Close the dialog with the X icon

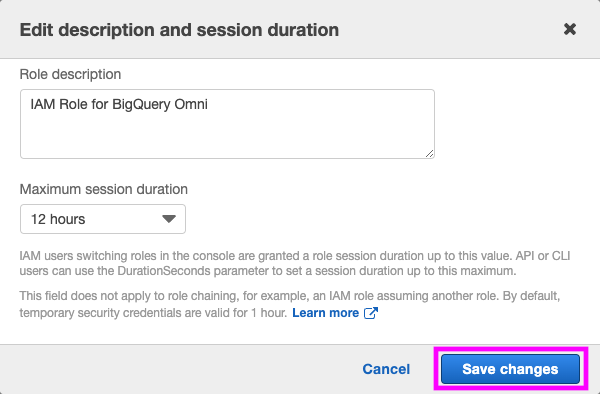point(570,29)
